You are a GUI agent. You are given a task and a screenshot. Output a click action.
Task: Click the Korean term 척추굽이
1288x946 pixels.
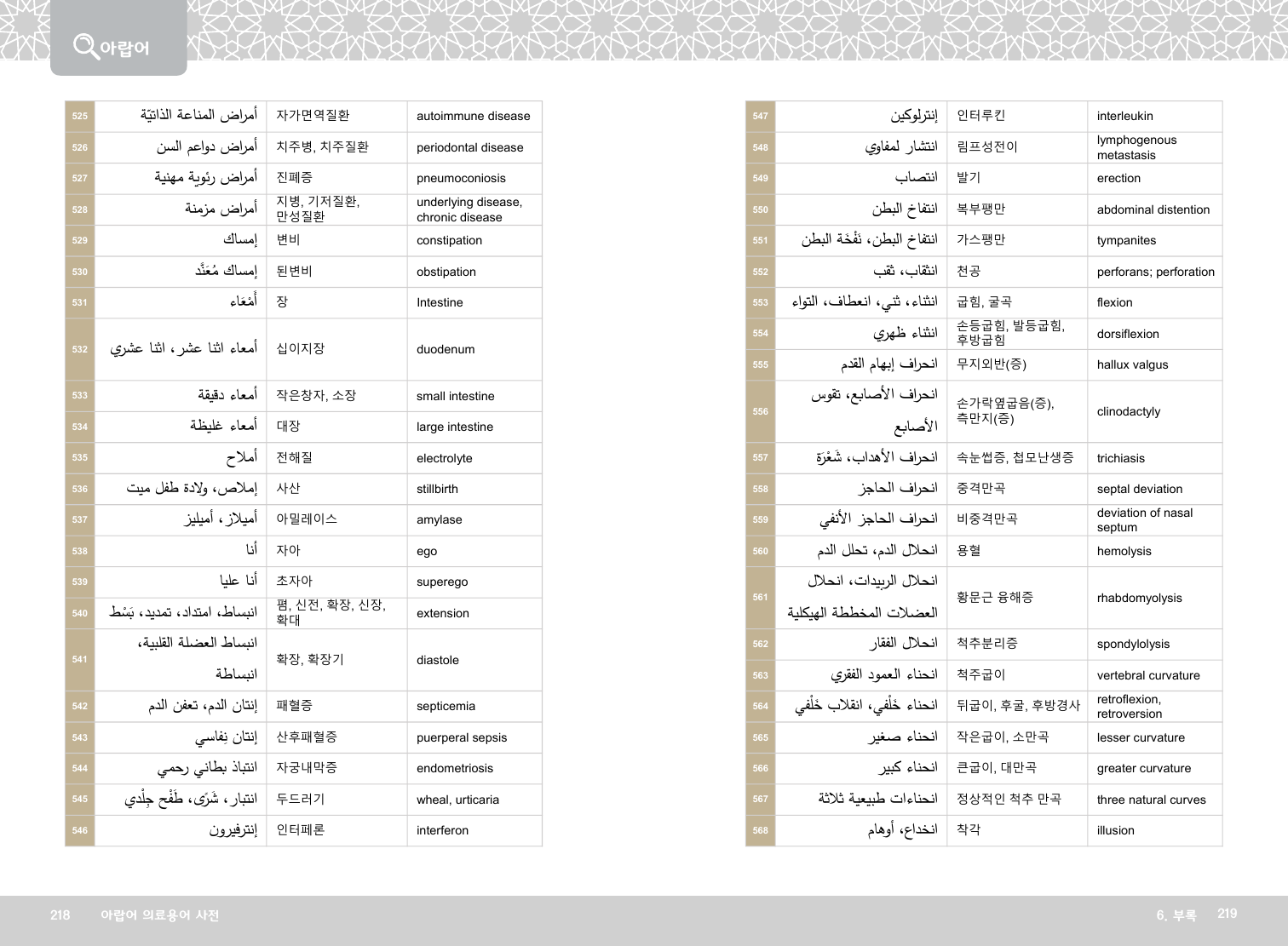(x=980, y=674)
